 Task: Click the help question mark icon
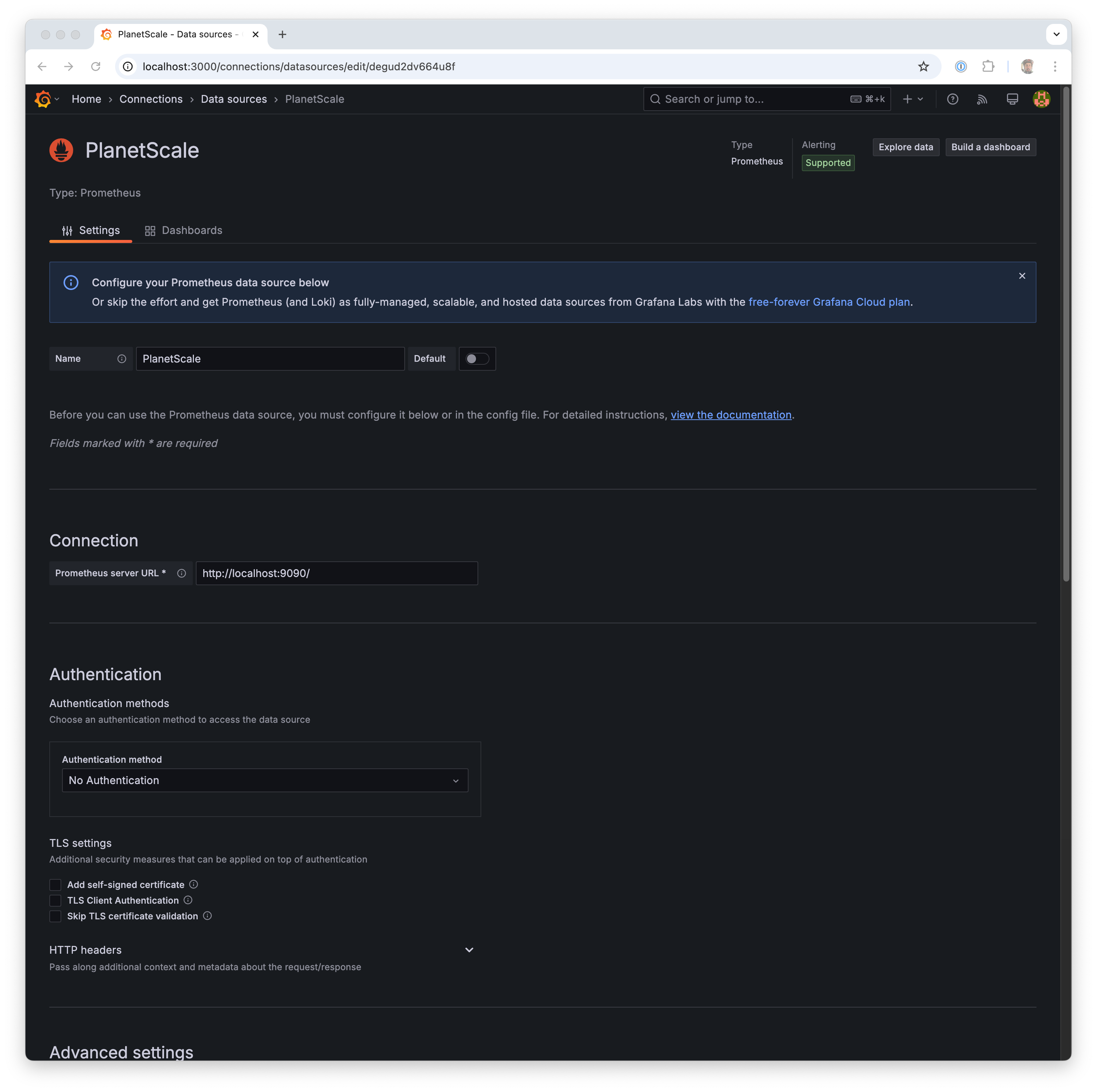[952, 99]
